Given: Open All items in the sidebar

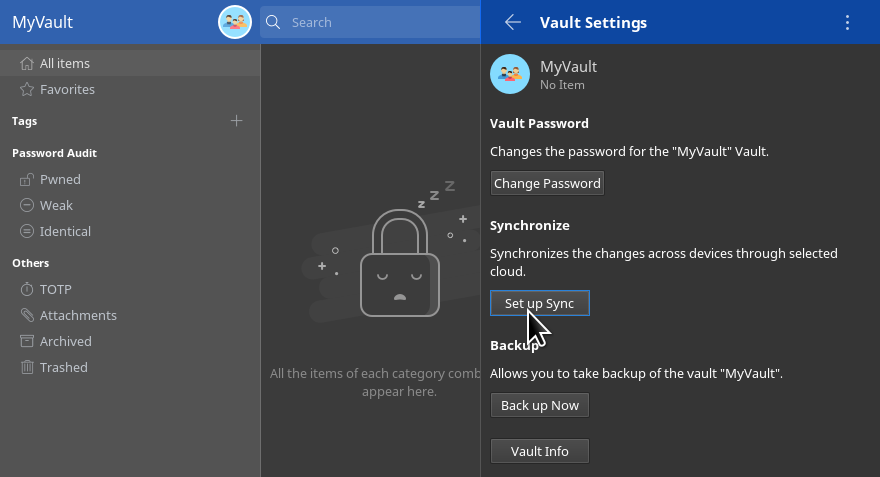Looking at the screenshot, I should (x=64, y=63).
